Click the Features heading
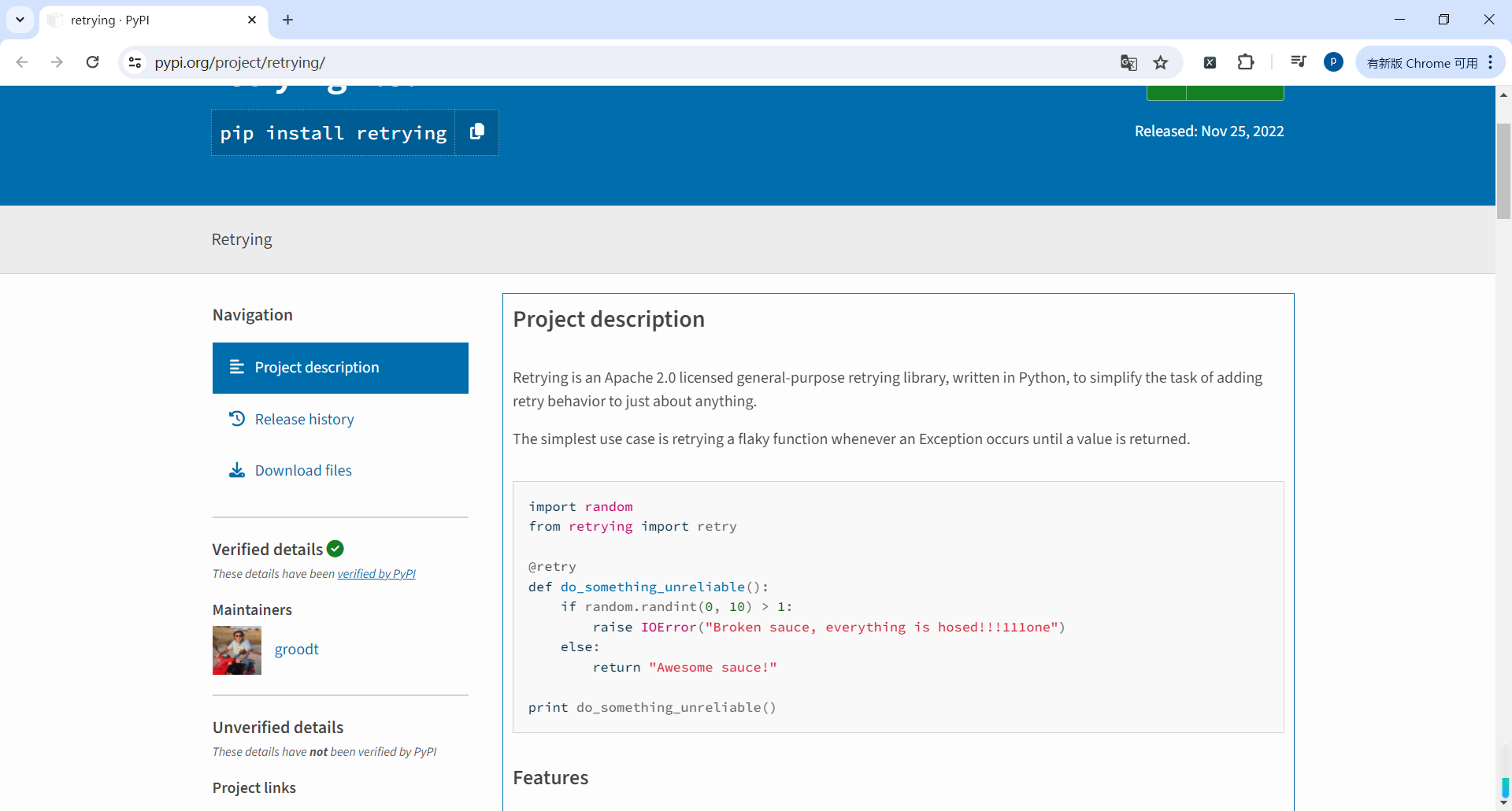This screenshot has width=1512, height=811. pyautogui.click(x=550, y=778)
